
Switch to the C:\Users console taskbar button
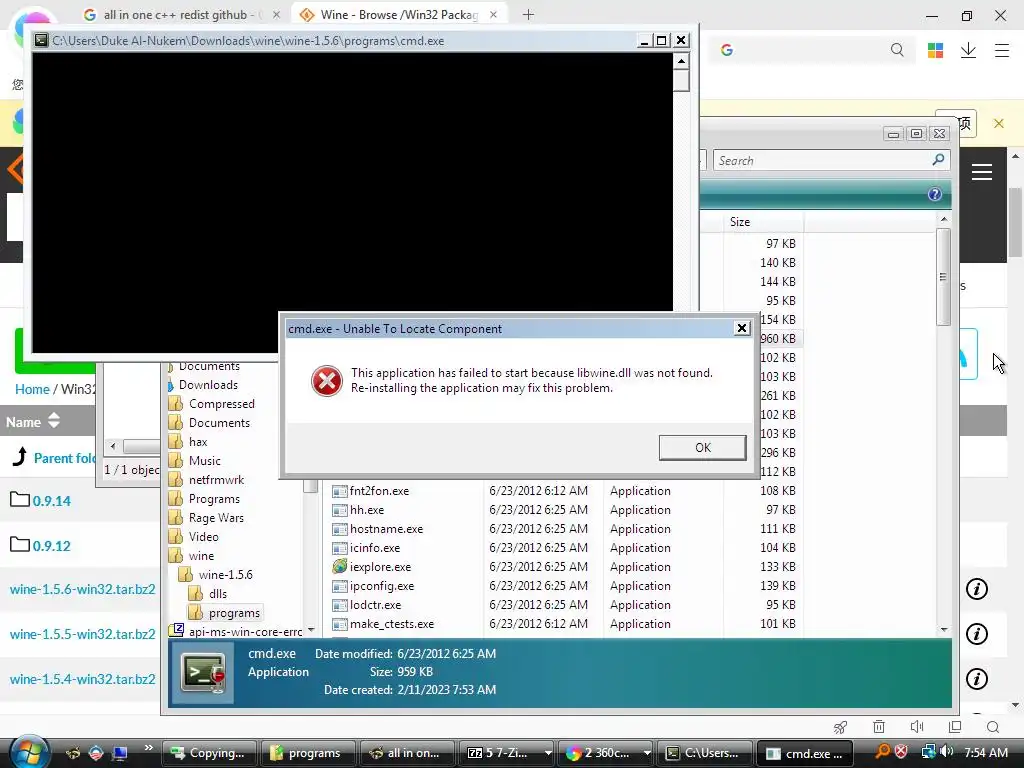704,753
